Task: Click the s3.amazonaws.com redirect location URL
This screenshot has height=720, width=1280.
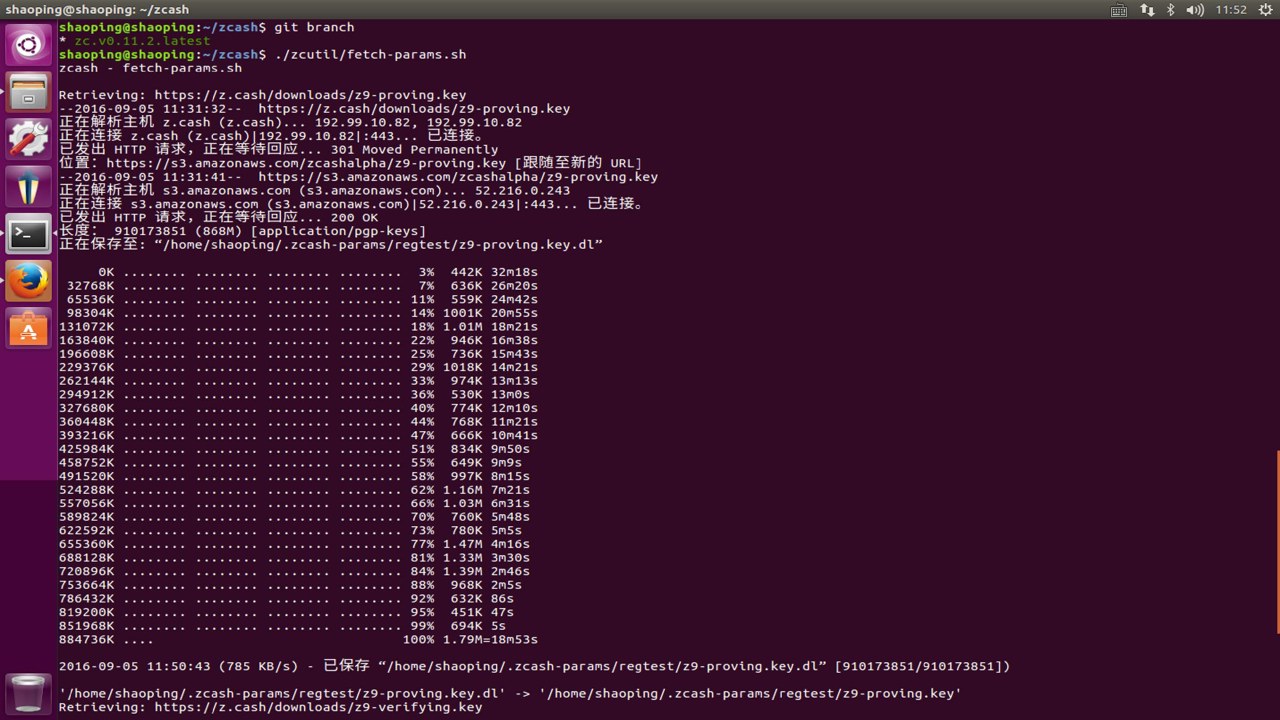Action: point(306,163)
